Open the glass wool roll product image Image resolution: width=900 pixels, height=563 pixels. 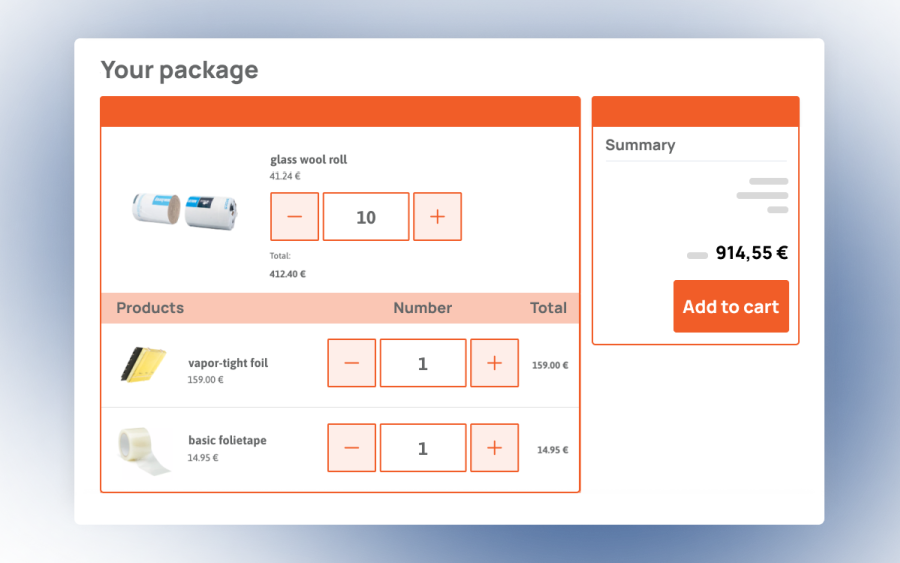(184, 209)
